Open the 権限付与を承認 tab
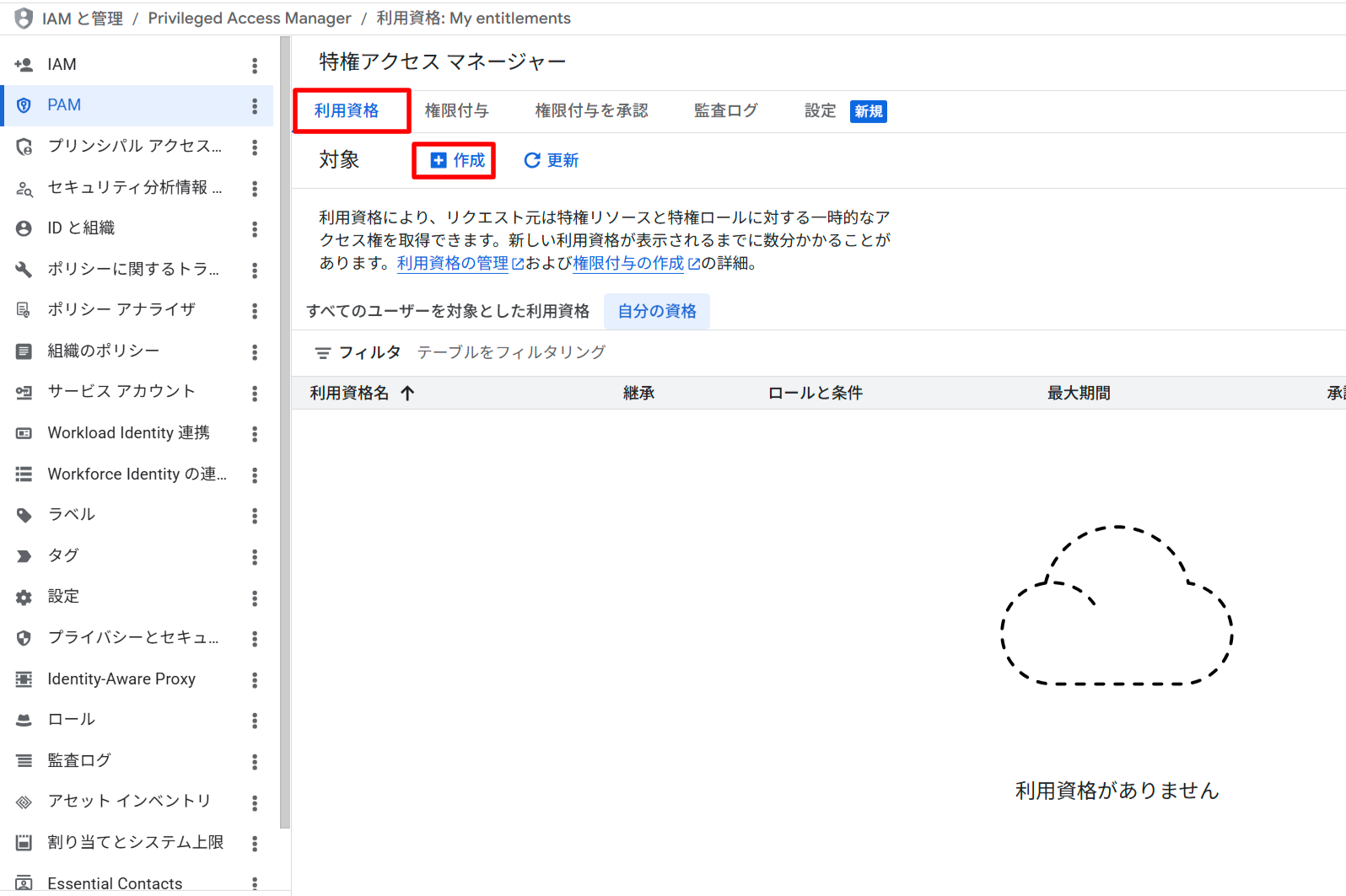This screenshot has width=1346, height=896. tap(591, 111)
